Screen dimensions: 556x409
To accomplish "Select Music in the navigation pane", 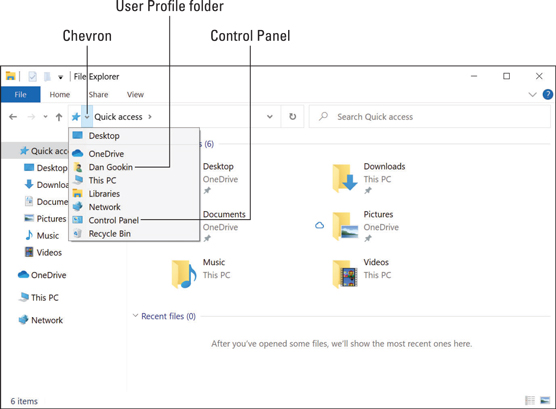I will click(42, 236).
